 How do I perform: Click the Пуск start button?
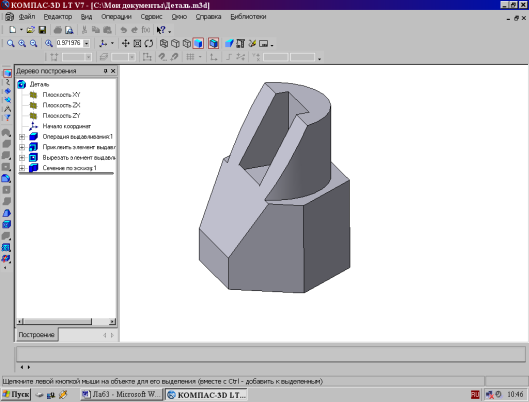click(x=16, y=394)
